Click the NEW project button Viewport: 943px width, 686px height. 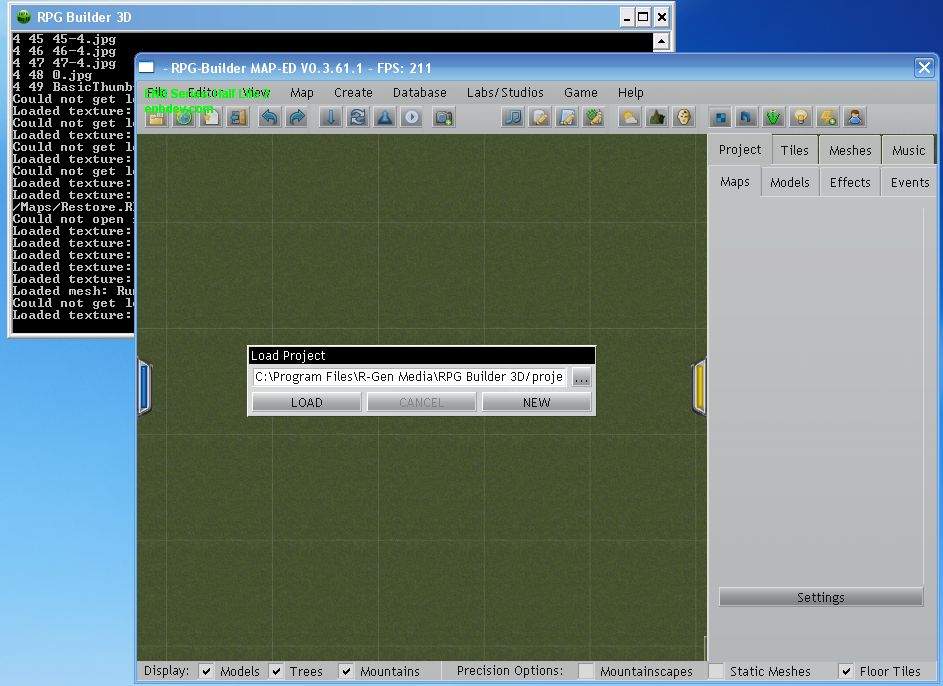[x=536, y=402]
